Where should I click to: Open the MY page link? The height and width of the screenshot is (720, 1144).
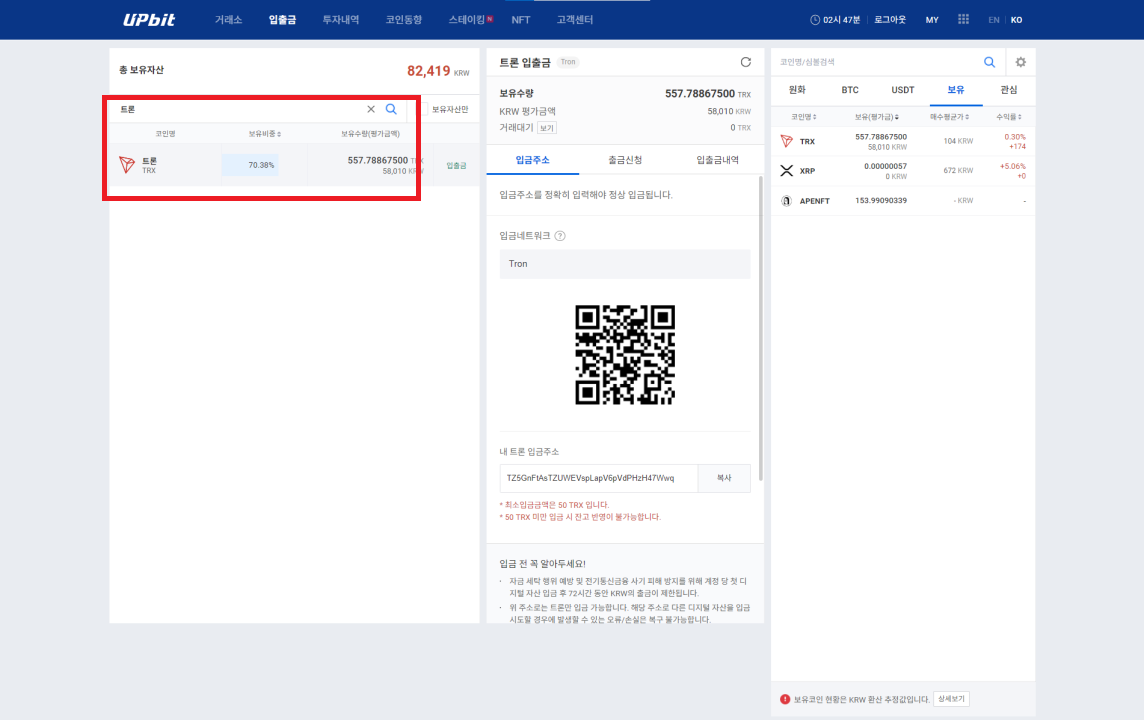click(932, 20)
